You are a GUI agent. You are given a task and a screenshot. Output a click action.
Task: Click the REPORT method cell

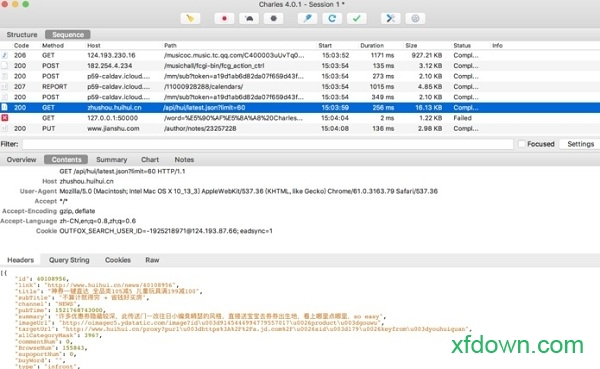tap(54, 87)
